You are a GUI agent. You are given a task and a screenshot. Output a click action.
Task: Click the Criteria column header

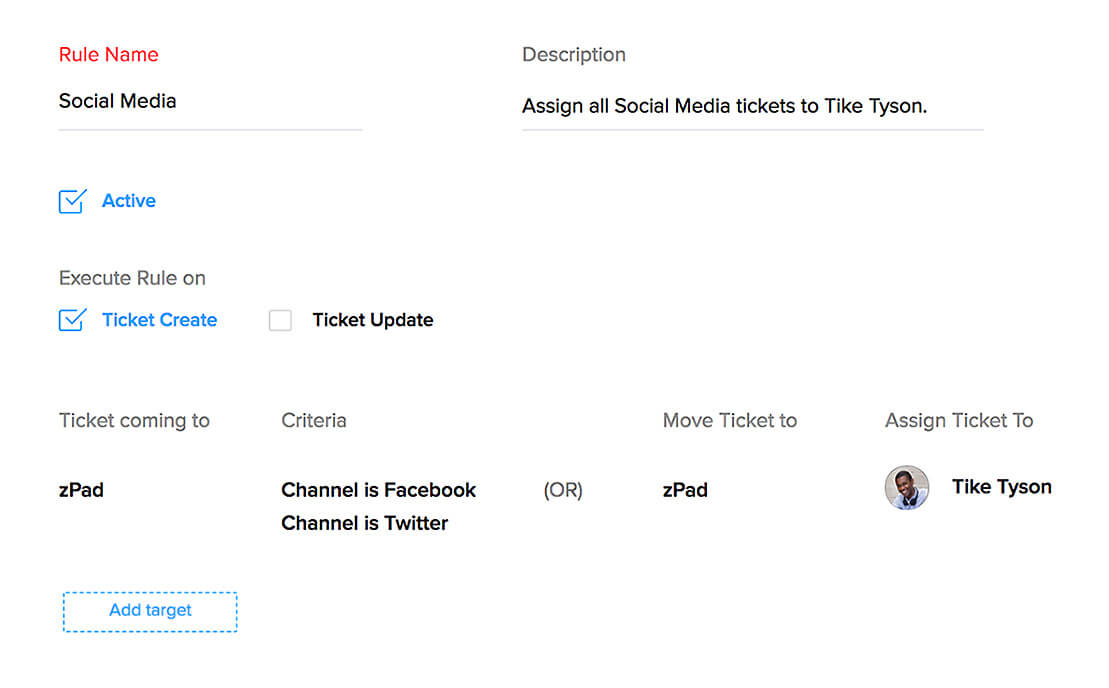[314, 420]
